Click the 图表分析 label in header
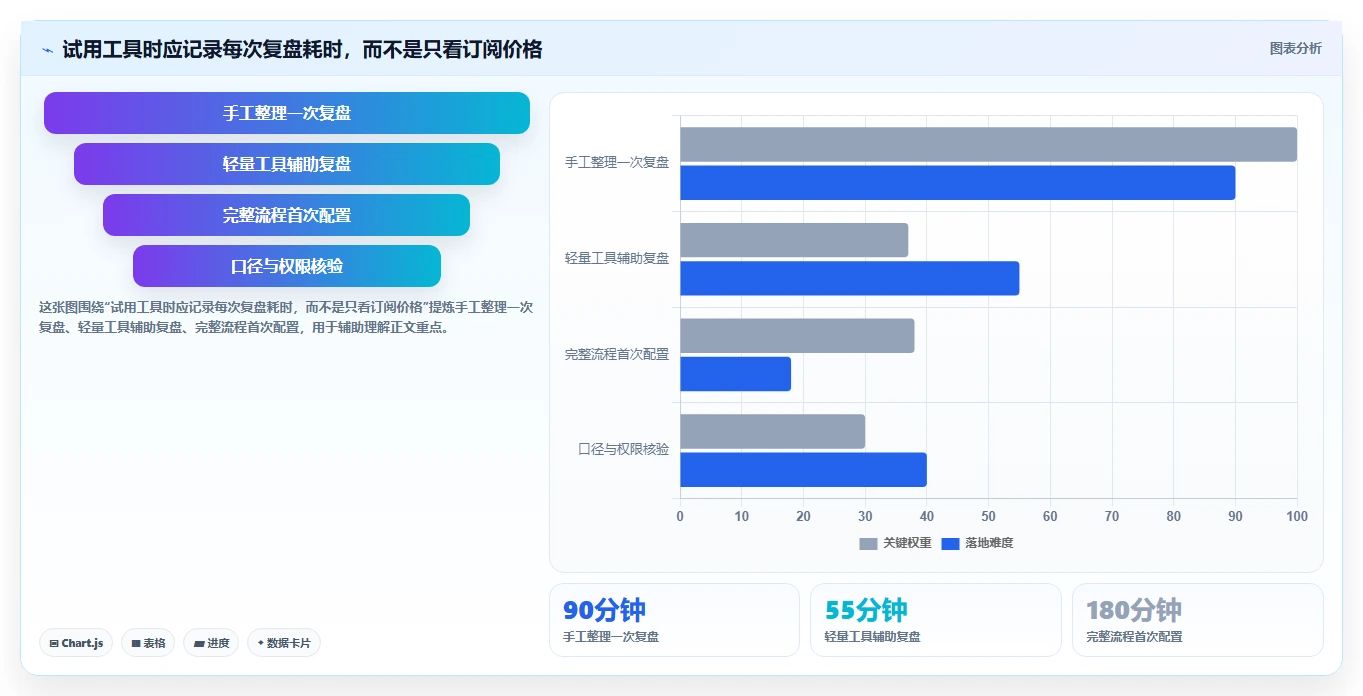The width and height of the screenshot is (1363, 696). [1295, 48]
